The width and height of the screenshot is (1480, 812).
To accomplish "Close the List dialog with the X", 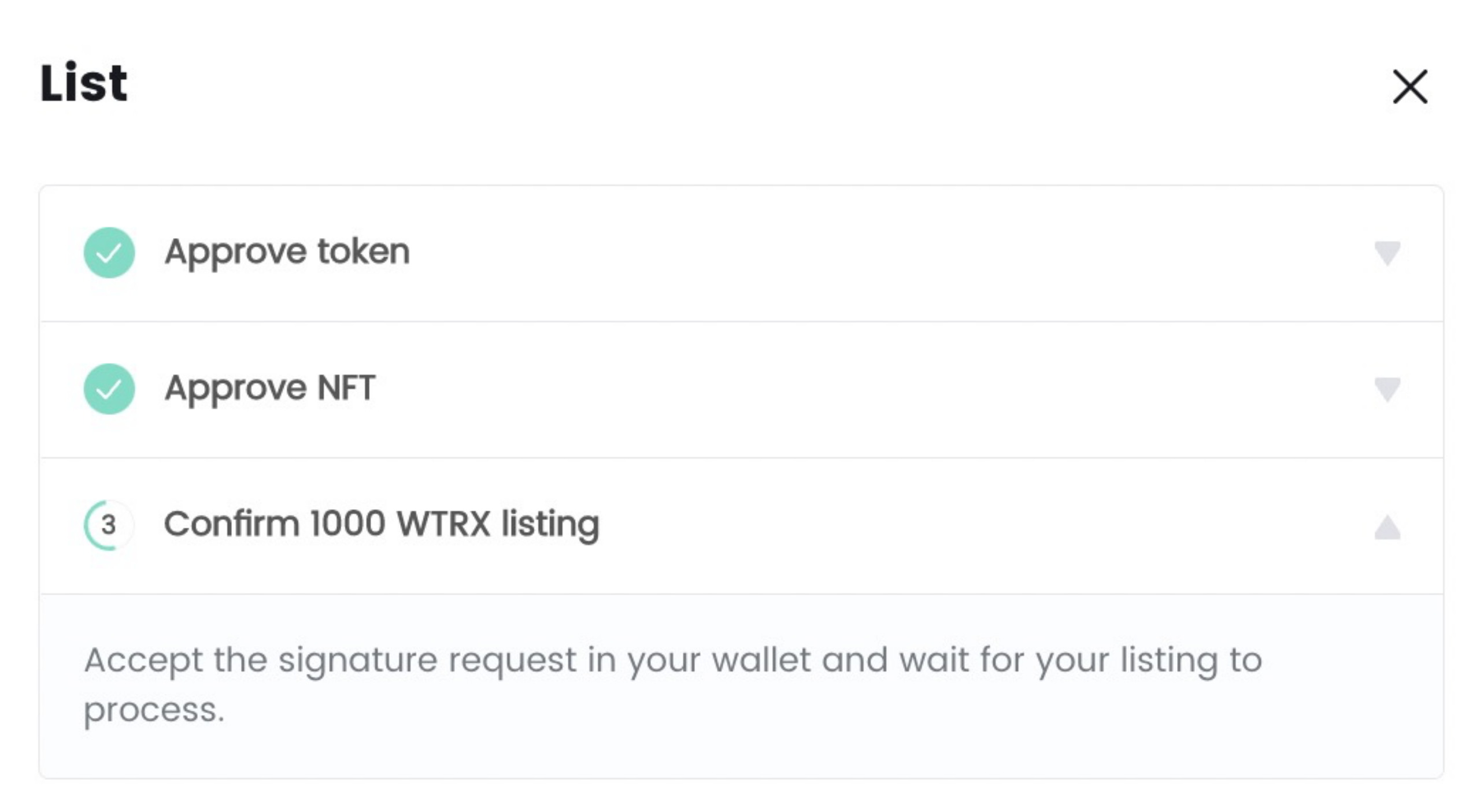I will pos(1409,87).
